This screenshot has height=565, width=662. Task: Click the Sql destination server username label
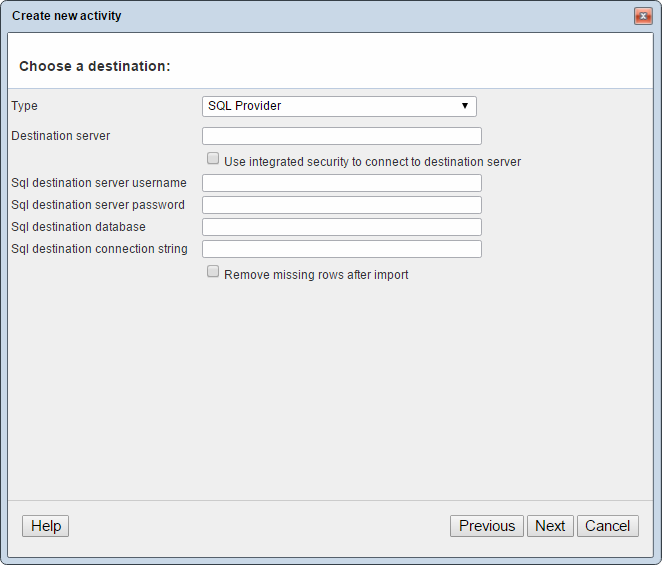(x=98, y=183)
